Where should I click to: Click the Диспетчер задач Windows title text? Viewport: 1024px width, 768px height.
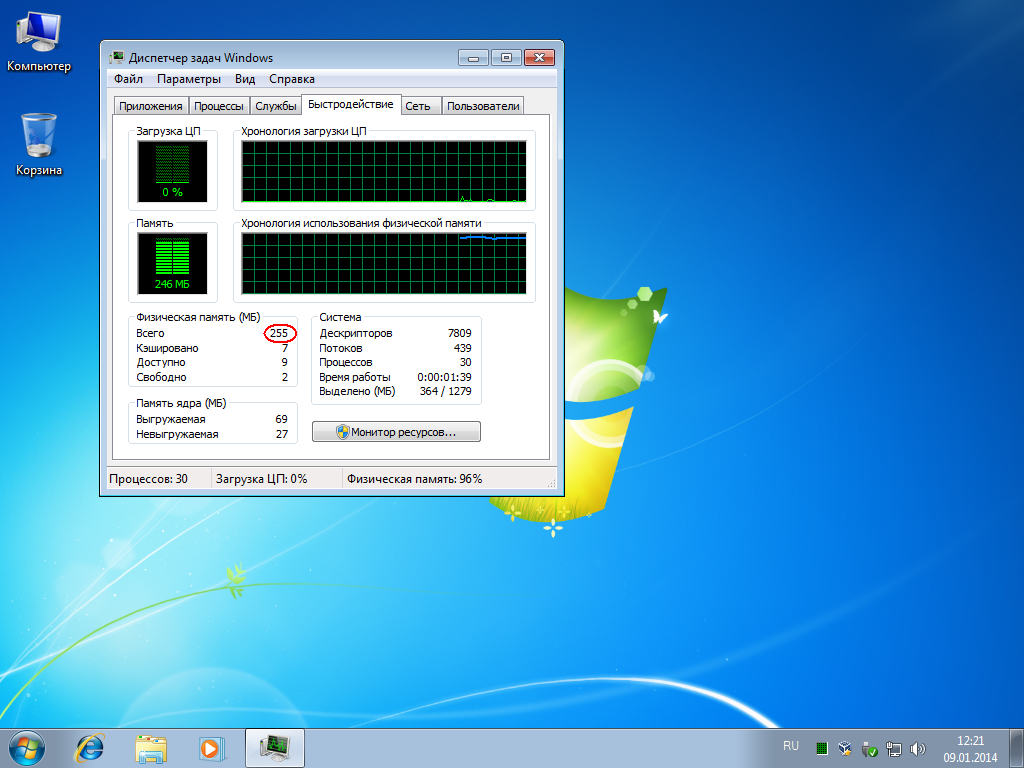pyautogui.click(x=200, y=57)
